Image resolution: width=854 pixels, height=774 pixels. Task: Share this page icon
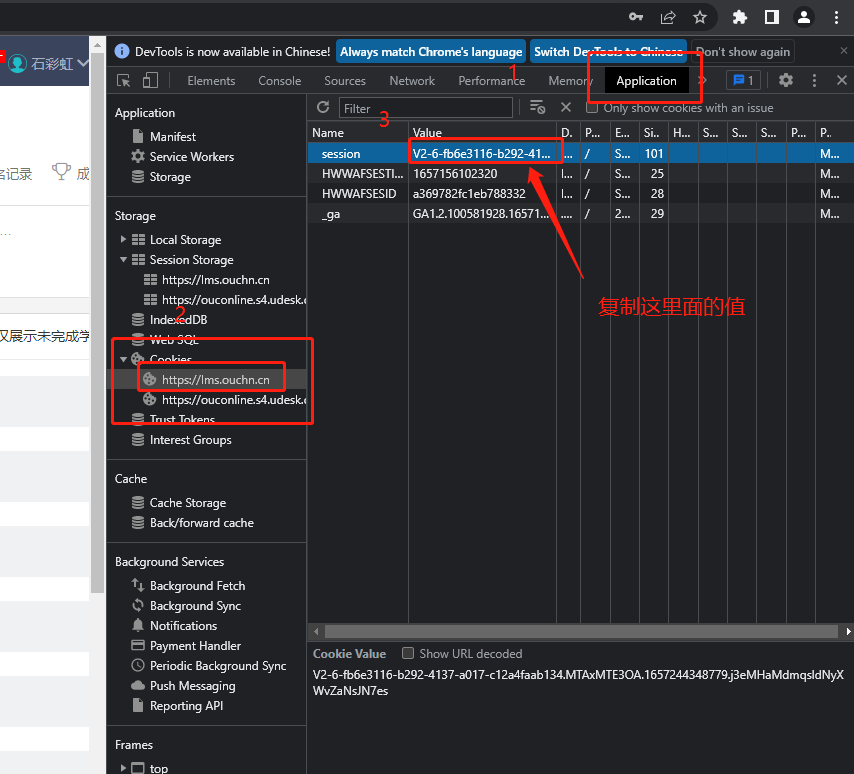pyautogui.click(x=668, y=17)
